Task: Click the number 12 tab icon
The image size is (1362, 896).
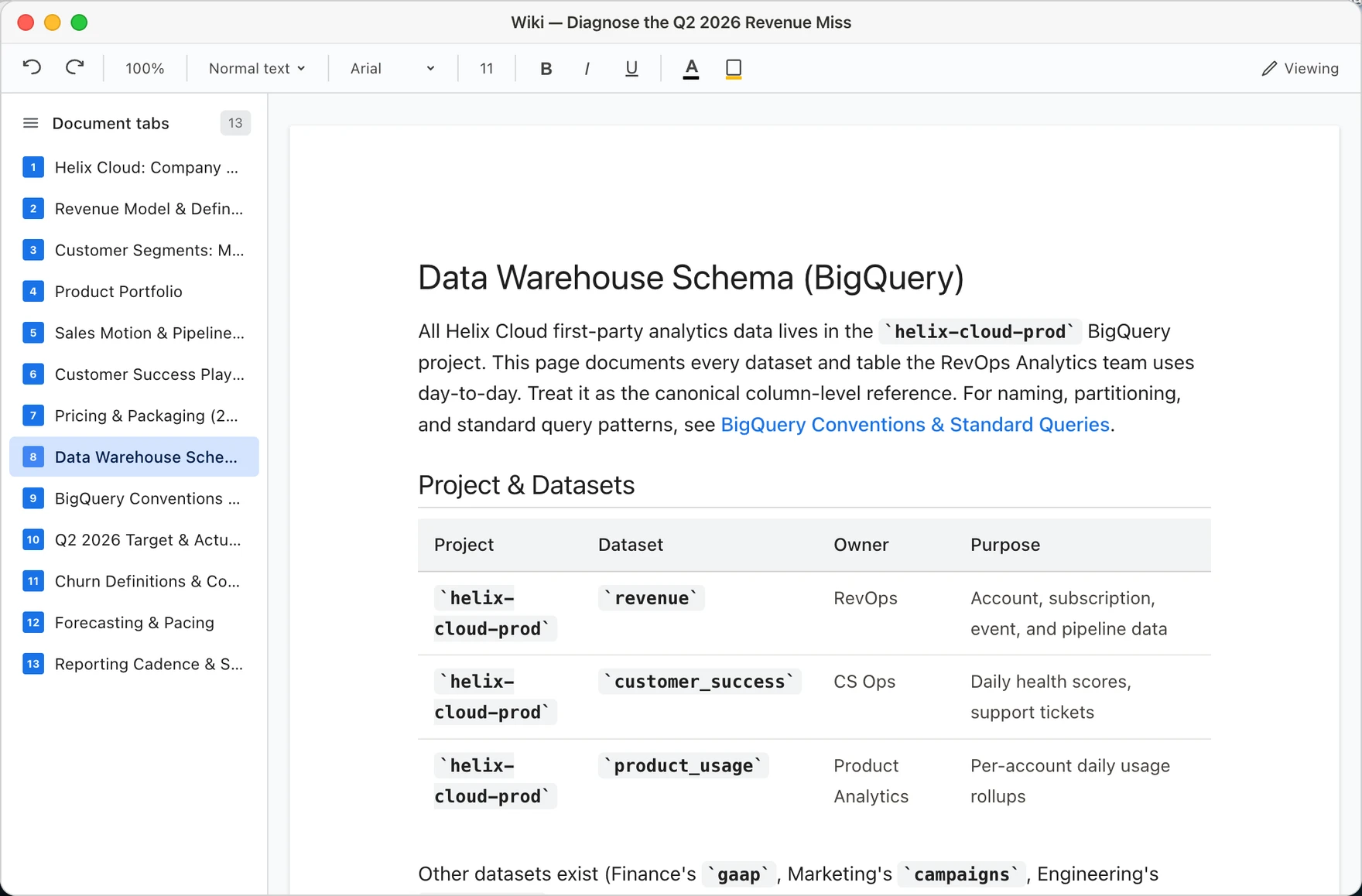Action: 33,623
